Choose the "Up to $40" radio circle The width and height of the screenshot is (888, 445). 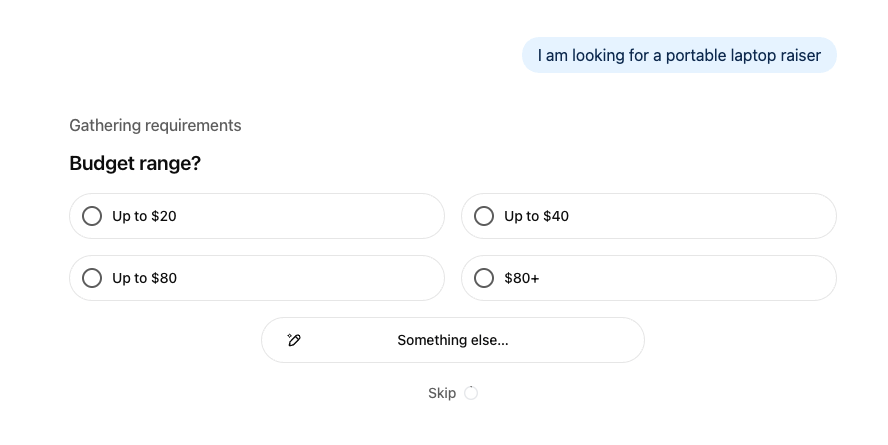pyautogui.click(x=484, y=216)
